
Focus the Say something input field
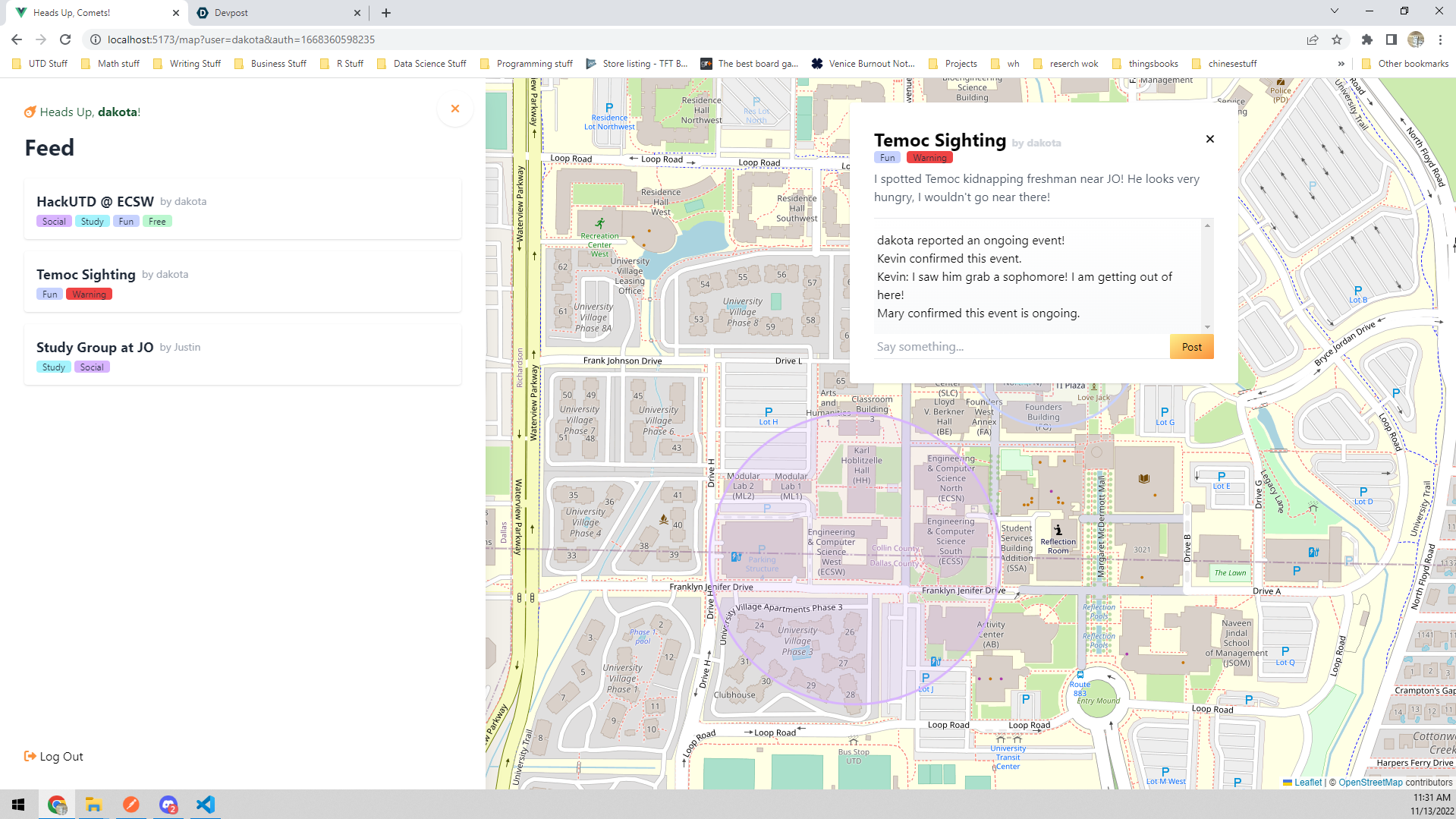(1021, 347)
